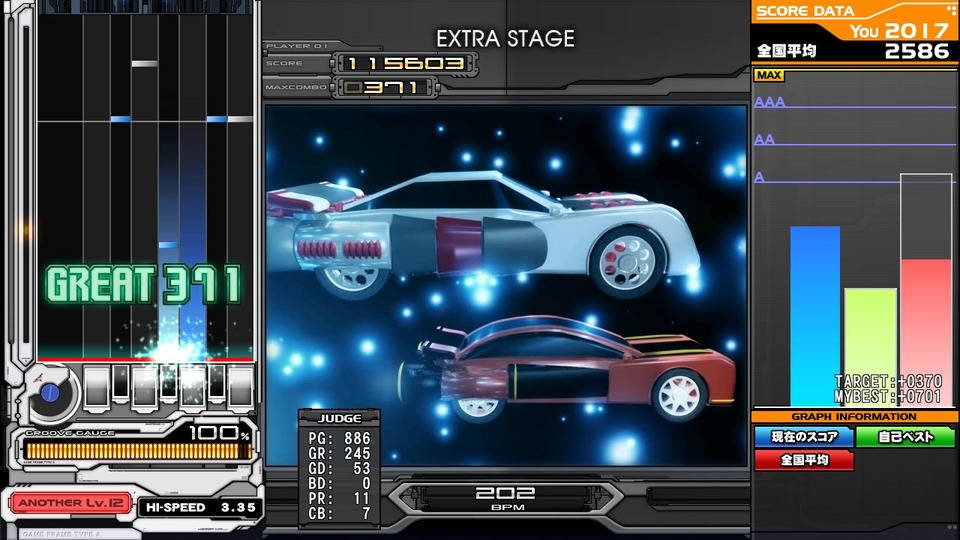Screen dimensions: 960x540
Task: Click the green personal best graph bar
Action: tap(871, 347)
